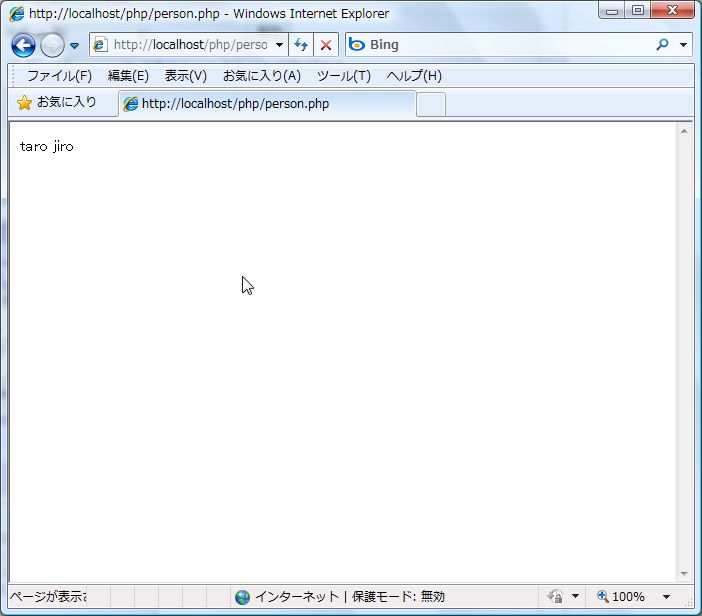Expand the zoom level dropdown arrow
Screen dimensions: 702x616
pyautogui.click(x=666, y=597)
